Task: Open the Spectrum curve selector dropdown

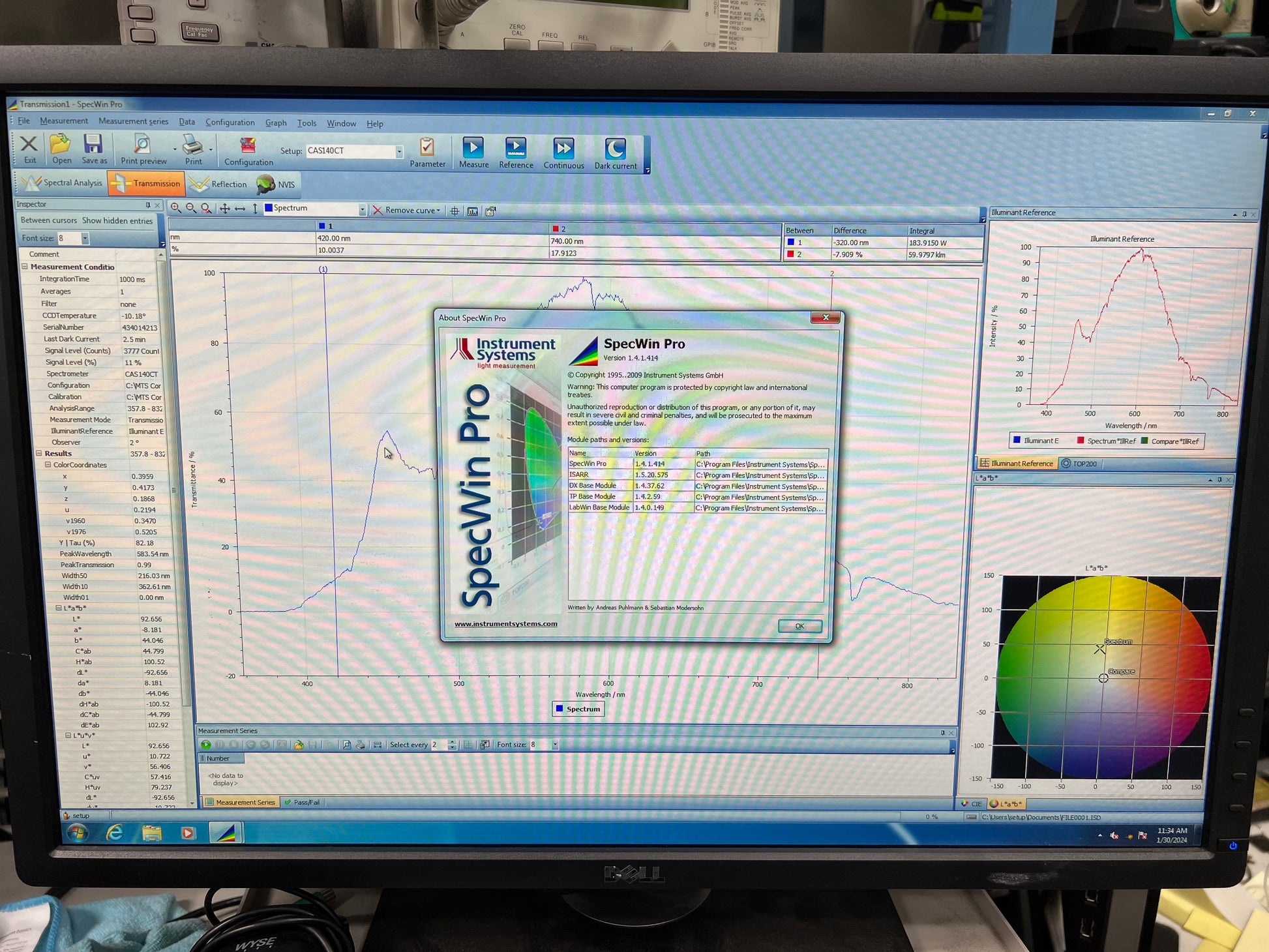Action: 362,209
